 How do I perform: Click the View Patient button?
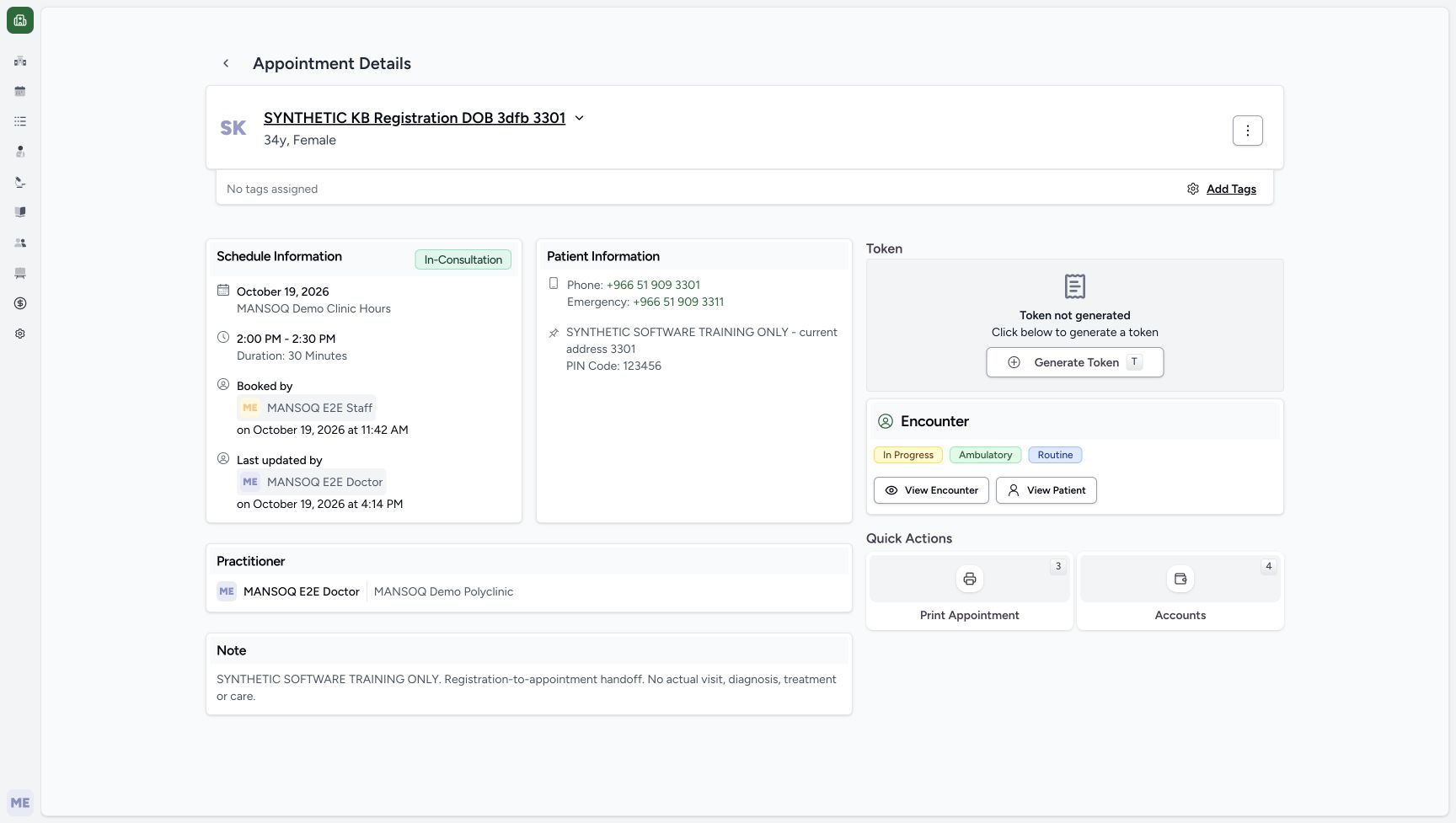(x=1046, y=490)
